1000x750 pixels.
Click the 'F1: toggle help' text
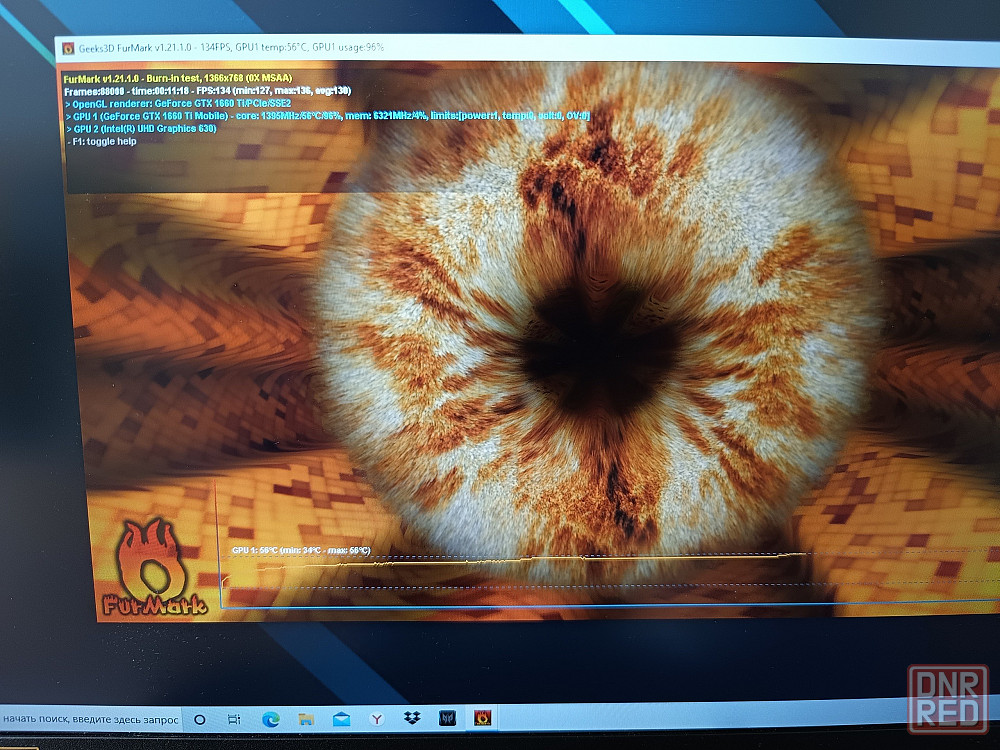tap(102, 142)
